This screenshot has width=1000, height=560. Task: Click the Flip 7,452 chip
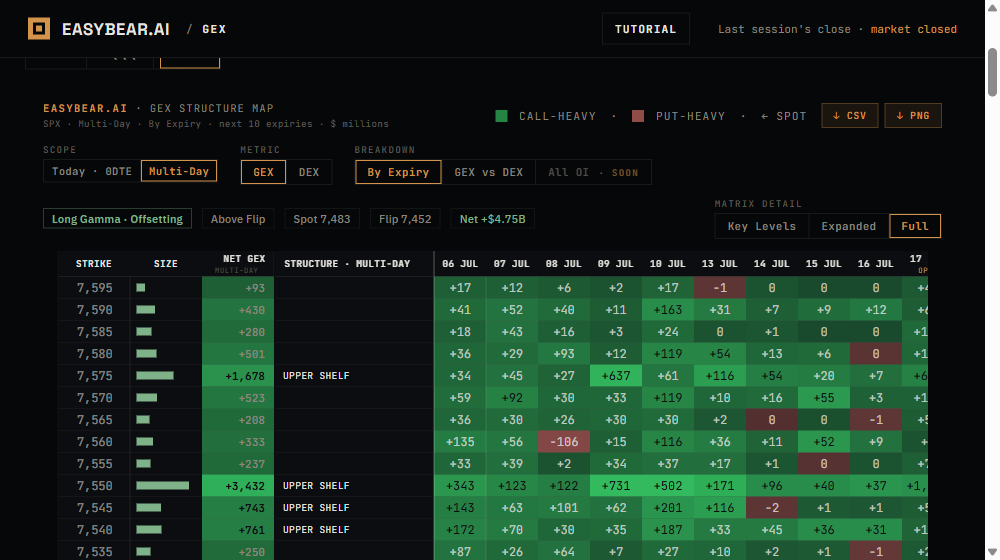click(405, 219)
